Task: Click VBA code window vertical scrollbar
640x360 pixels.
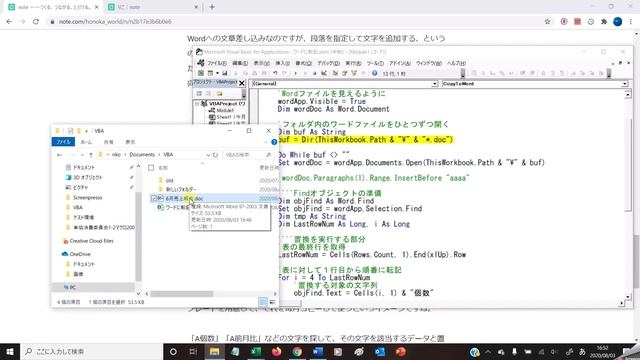Action: coord(628,196)
